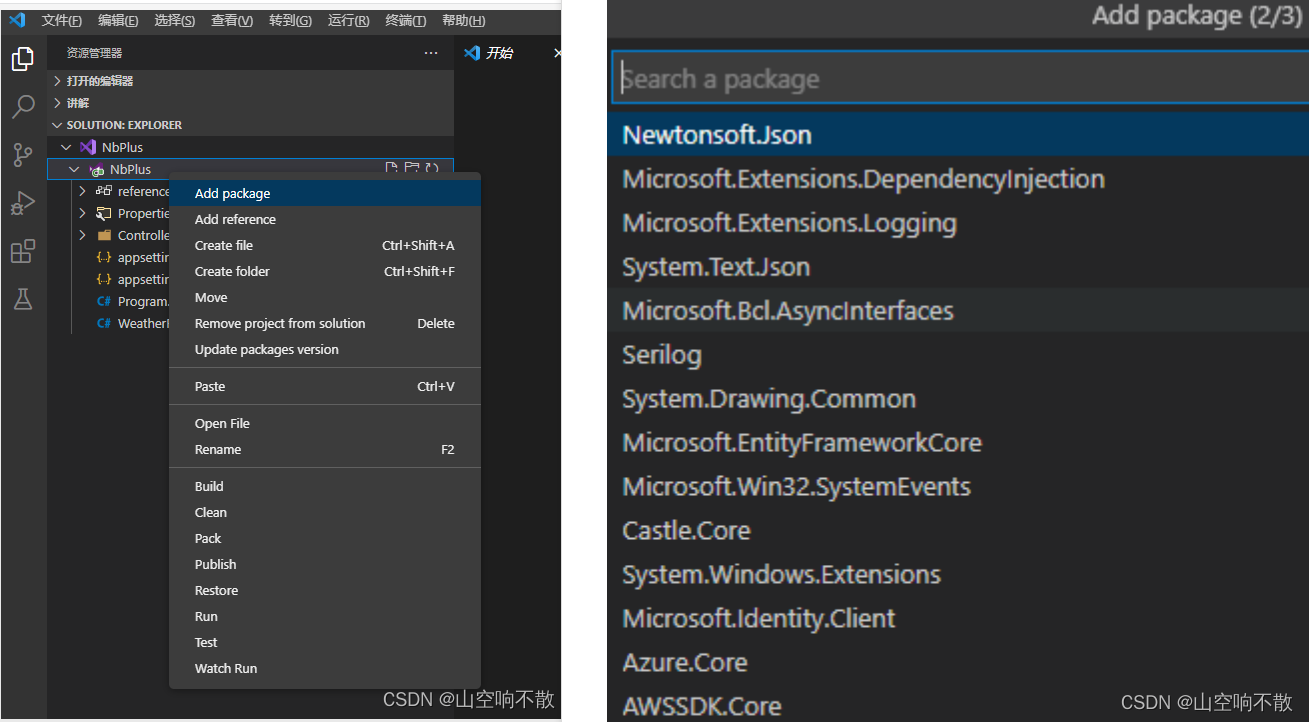Select Publish in context menu
1309x722 pixels.
tap(325, 564)
